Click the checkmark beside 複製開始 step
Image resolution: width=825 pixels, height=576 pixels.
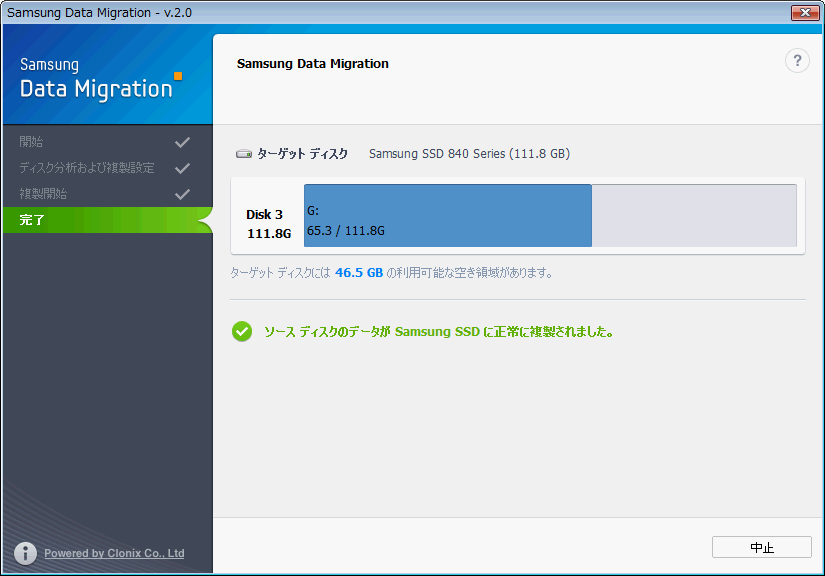click(182, 194)
